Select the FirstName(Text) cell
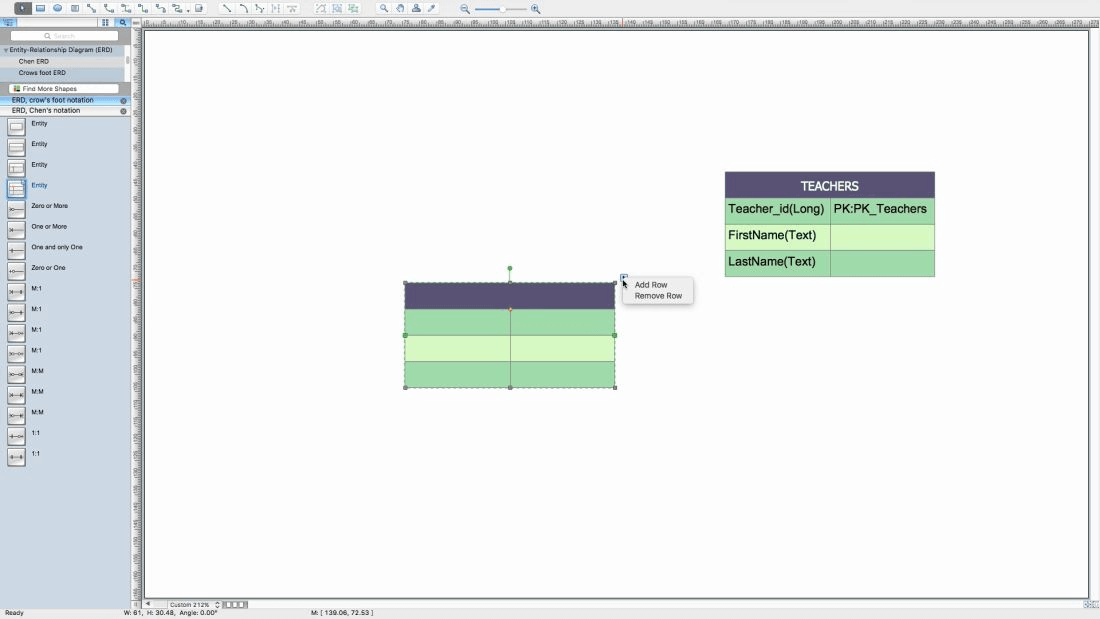 pos(777,237)
